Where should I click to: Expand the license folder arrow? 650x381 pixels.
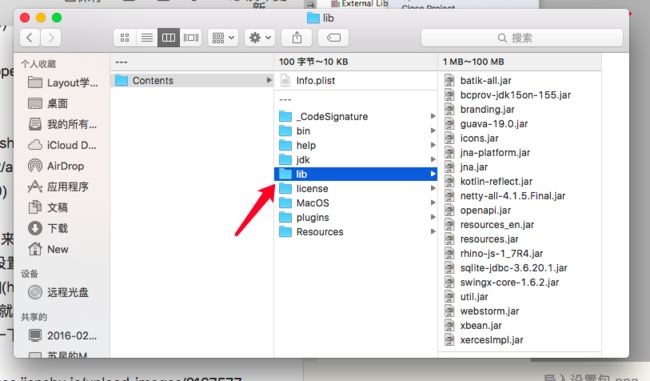tap(433, 188)
